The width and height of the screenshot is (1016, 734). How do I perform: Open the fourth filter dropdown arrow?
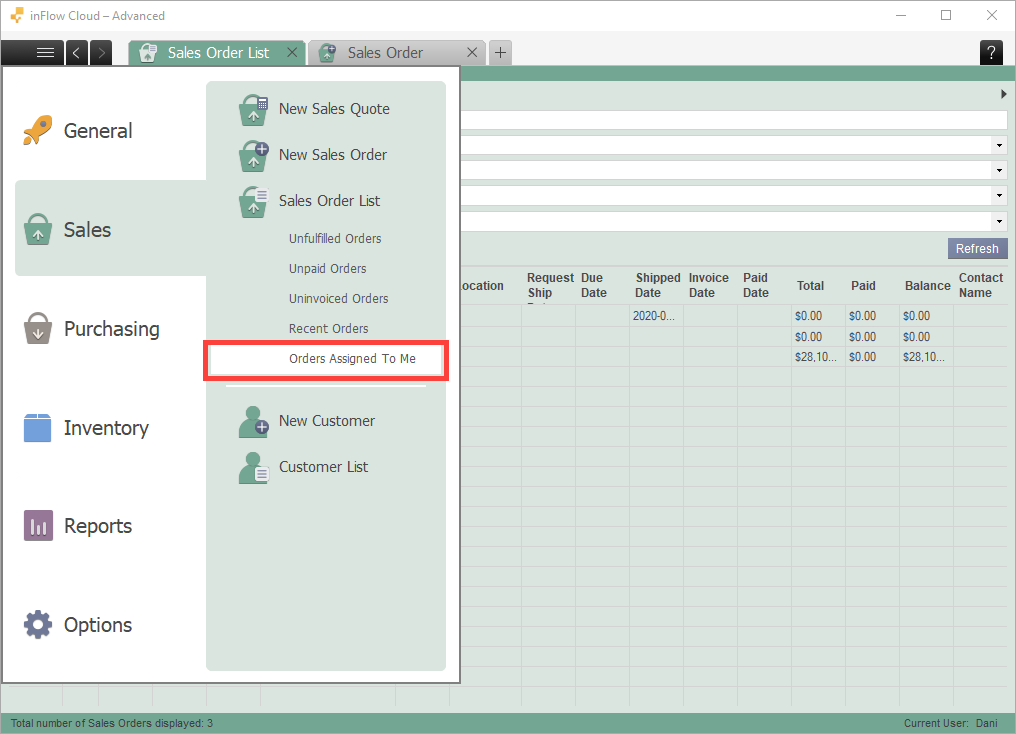pos(999,222)
